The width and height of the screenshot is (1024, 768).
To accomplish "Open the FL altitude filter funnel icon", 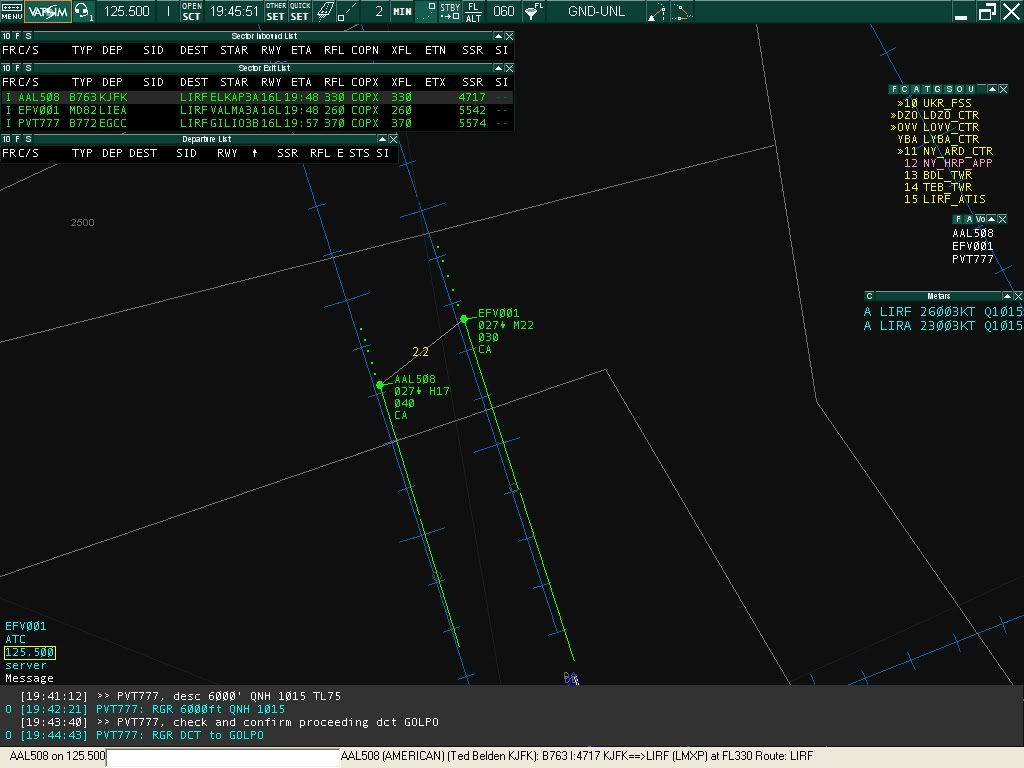I will [534, 11].
